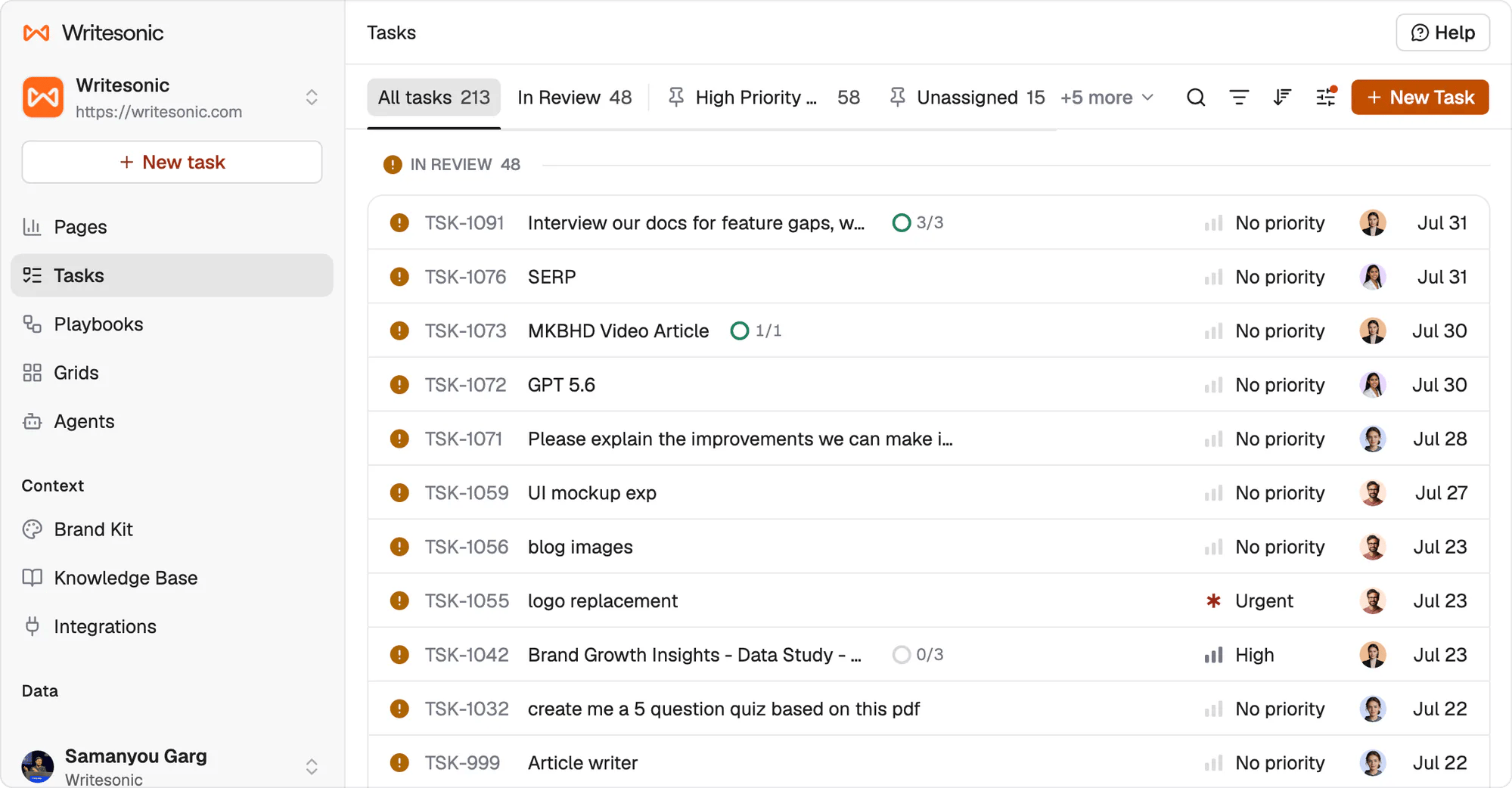Click the Knowledge Base book icon
1512x788 pixels.
(x=32, y=578)
